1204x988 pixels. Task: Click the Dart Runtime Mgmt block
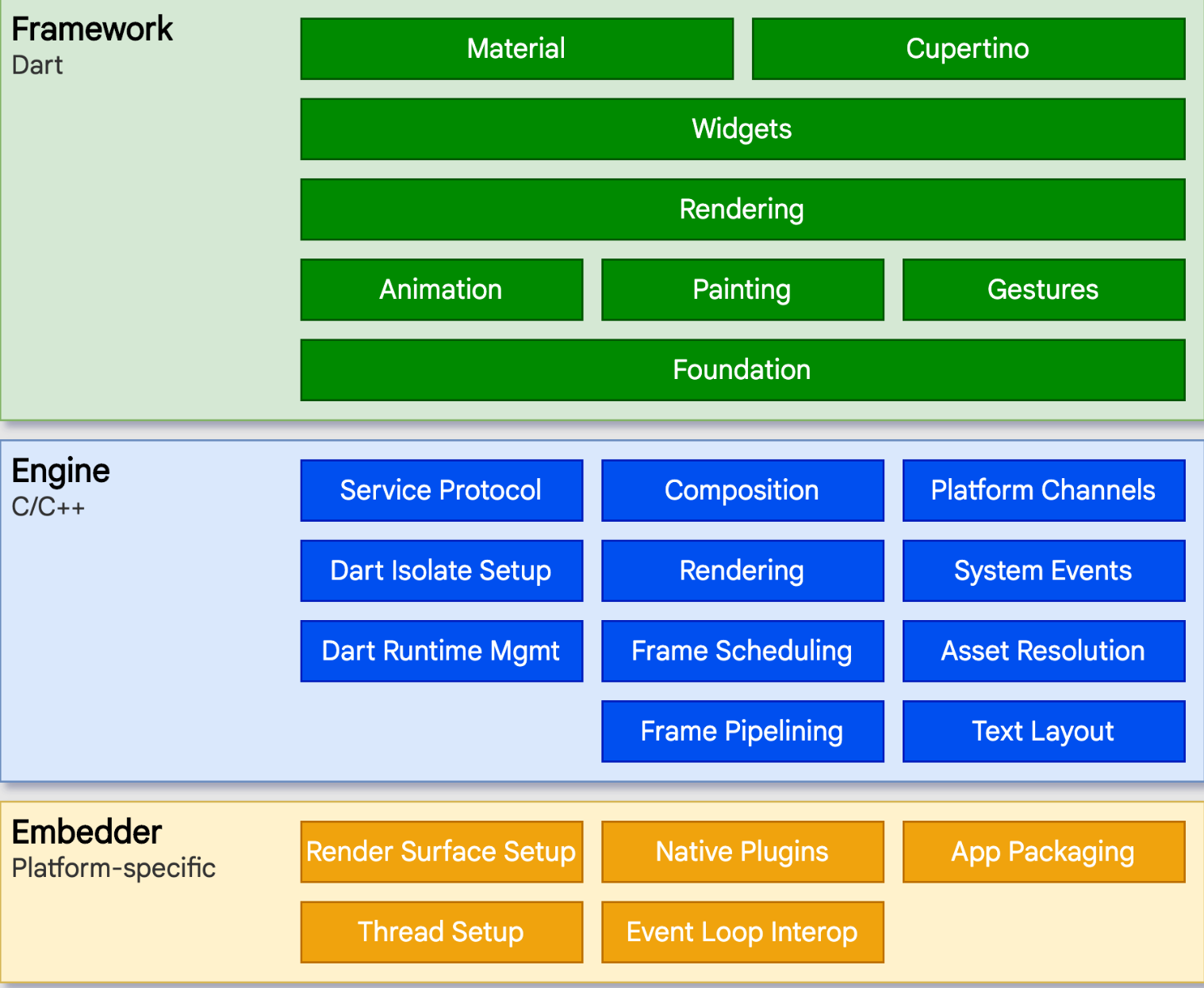coord(441,651)
